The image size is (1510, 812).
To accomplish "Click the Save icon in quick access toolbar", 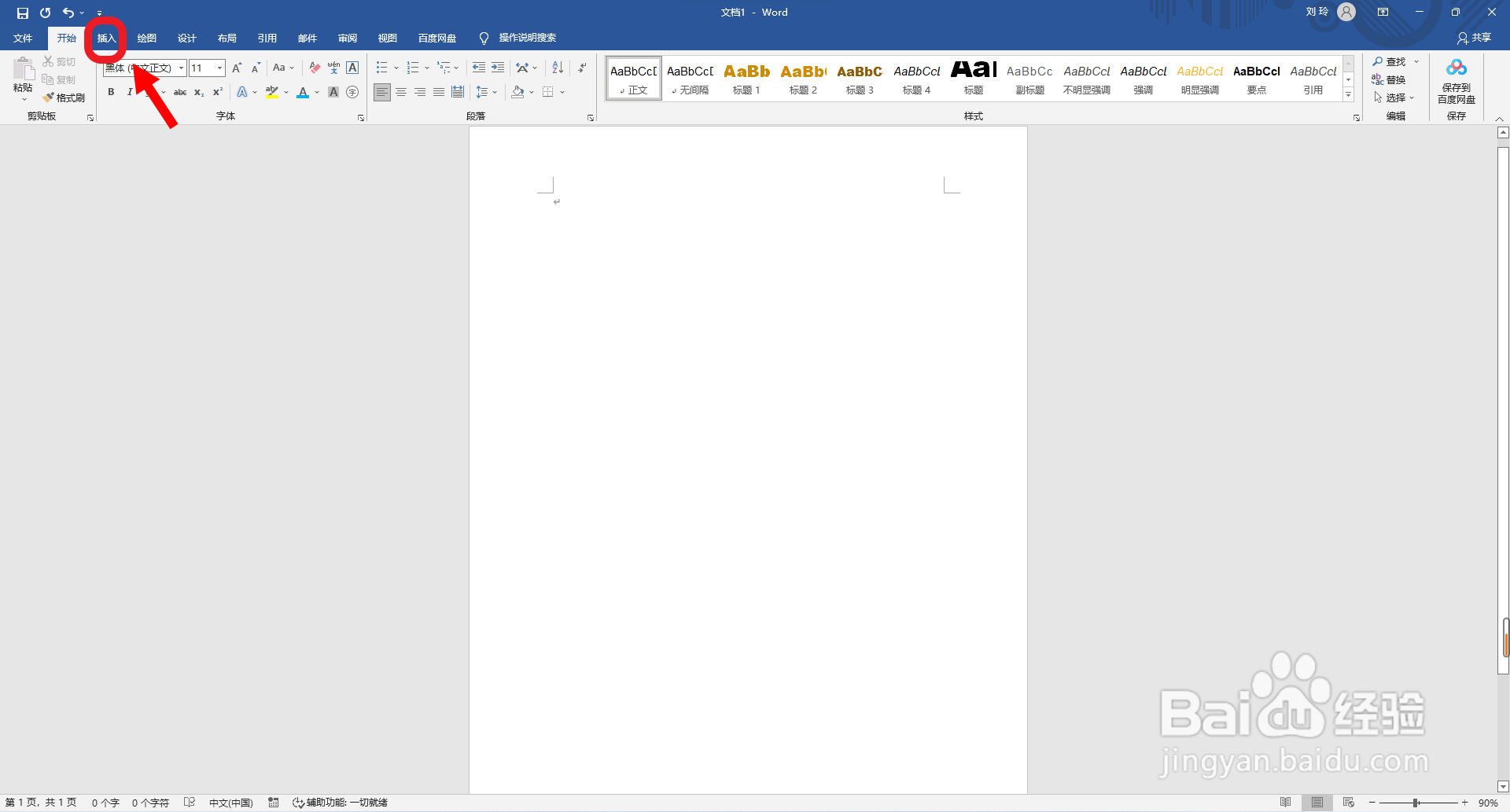I will click(23, 13).
